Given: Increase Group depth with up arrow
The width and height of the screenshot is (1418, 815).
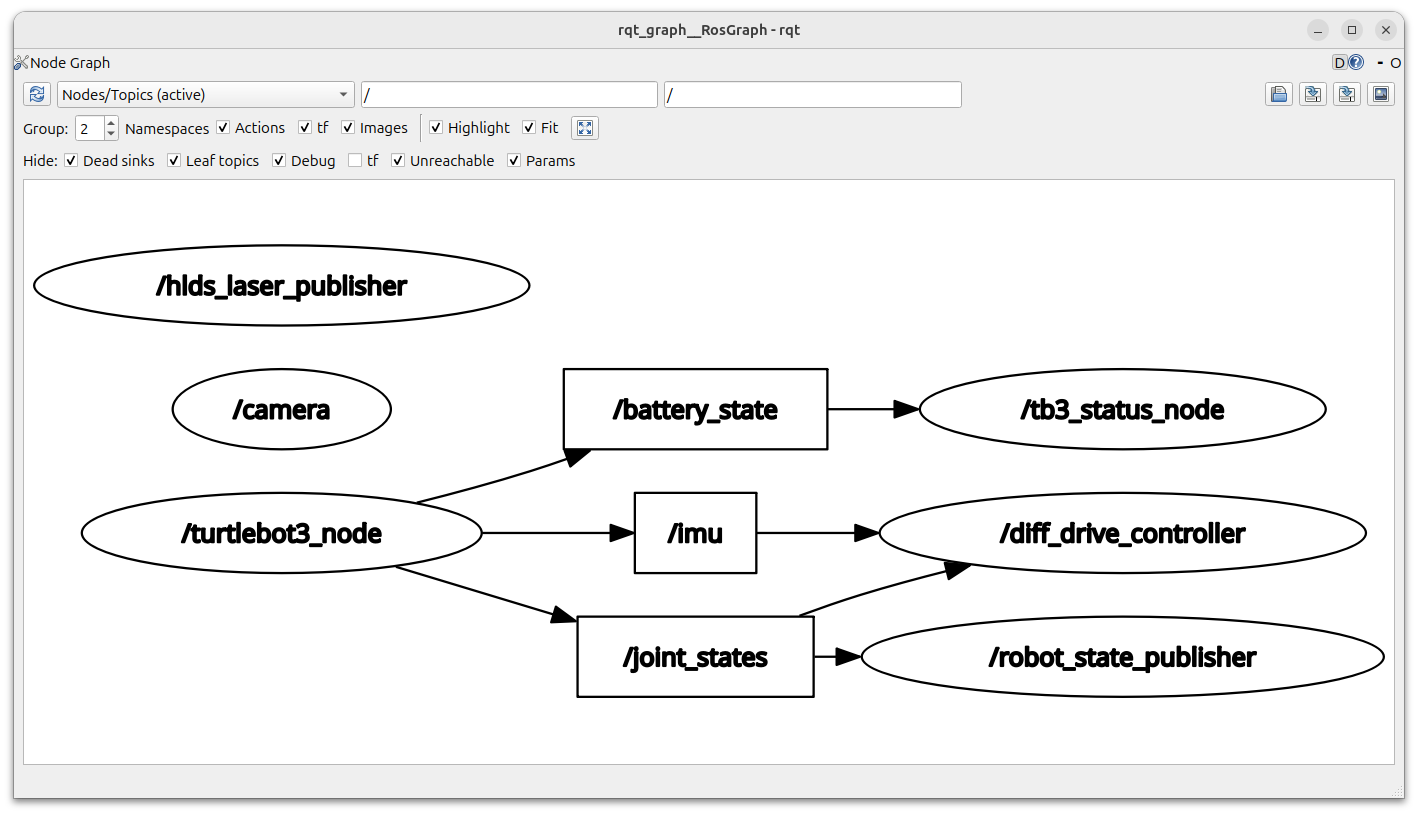Looking at the screenshot, I should tap(110, 123).
